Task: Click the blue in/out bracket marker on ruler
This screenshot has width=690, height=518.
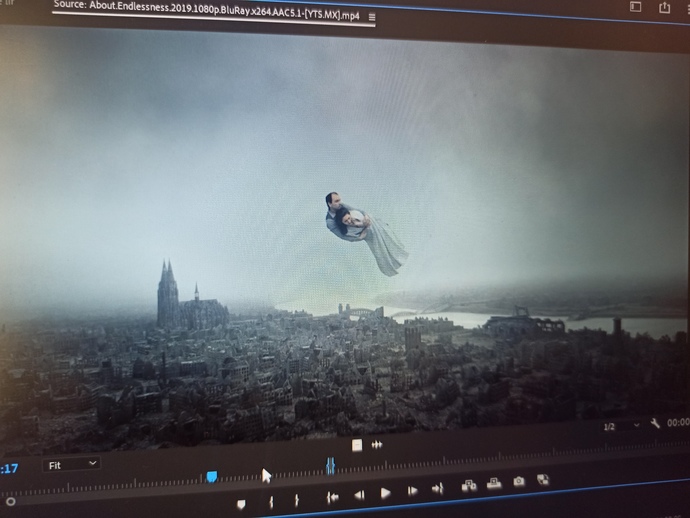Action: tap(330, 465)
